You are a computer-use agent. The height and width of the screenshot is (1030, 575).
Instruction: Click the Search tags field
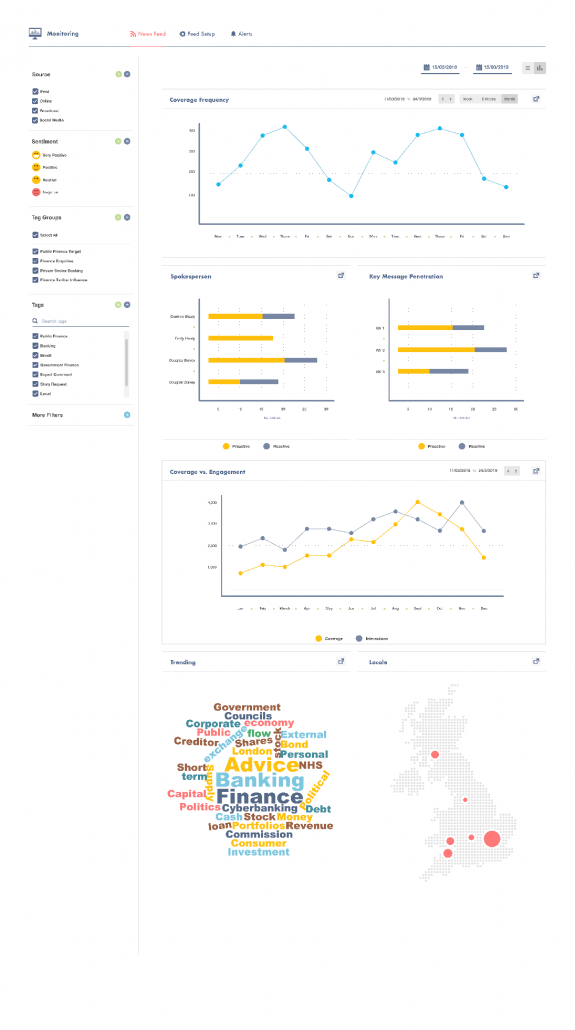click(80, 321)
